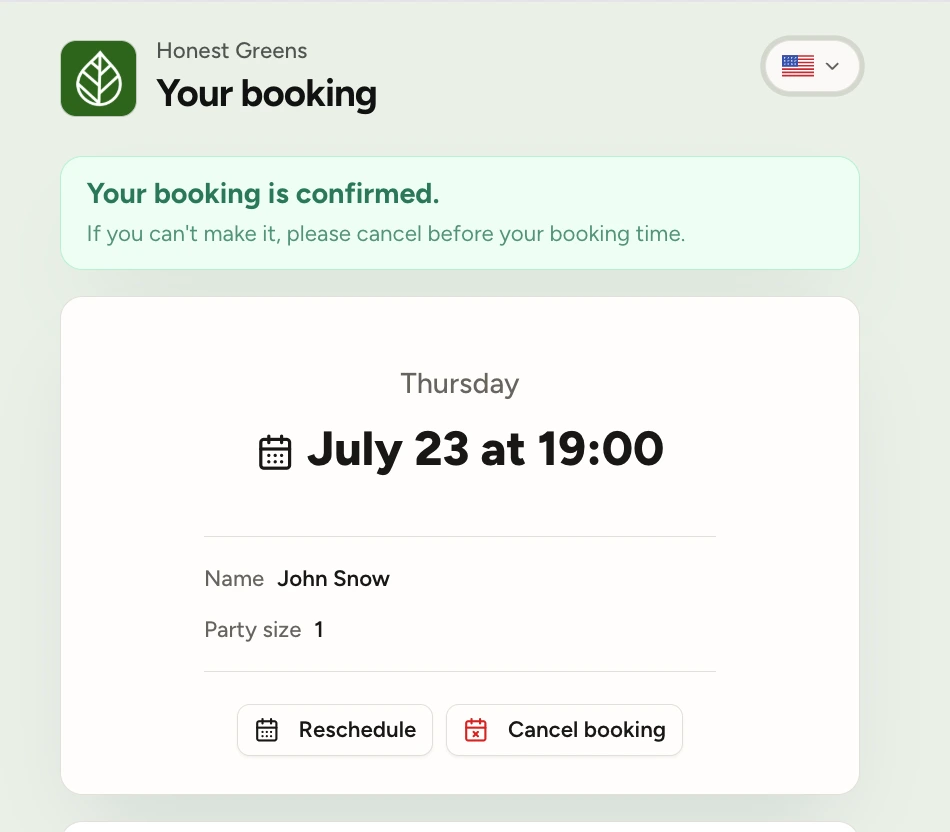The image size is (950, 832).
Task: Click the US flag icon
Action: [797, 66]
